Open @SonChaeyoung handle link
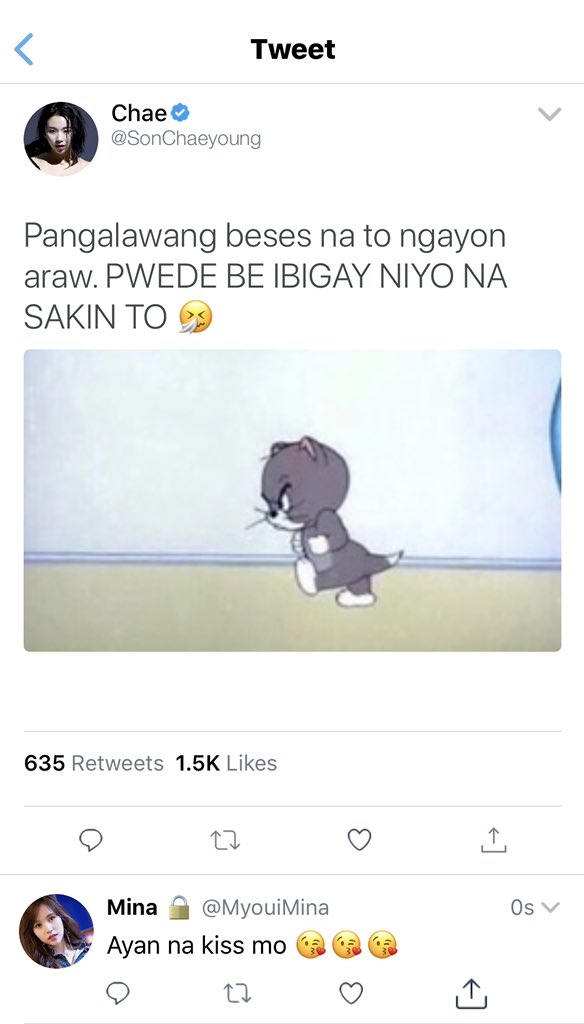The height and width of the screenshot is (1024, 584). [x=186, y=139]
